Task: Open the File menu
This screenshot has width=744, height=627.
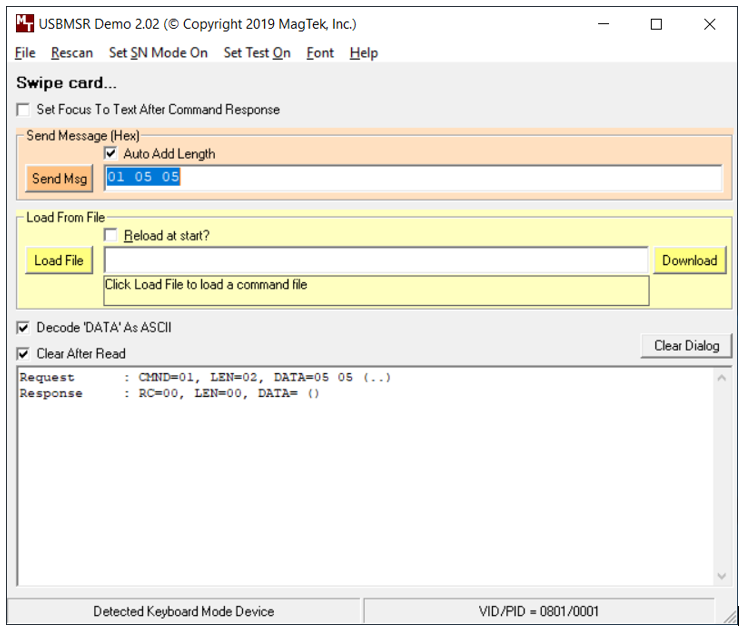Action: (25, 53)
